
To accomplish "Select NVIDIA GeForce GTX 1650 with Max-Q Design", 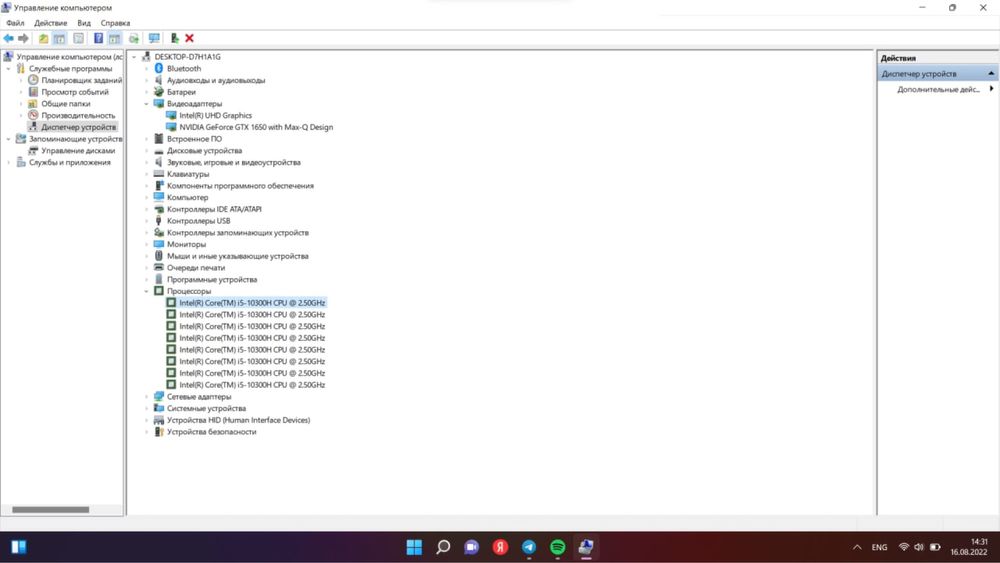I will (x=256, y=127).
